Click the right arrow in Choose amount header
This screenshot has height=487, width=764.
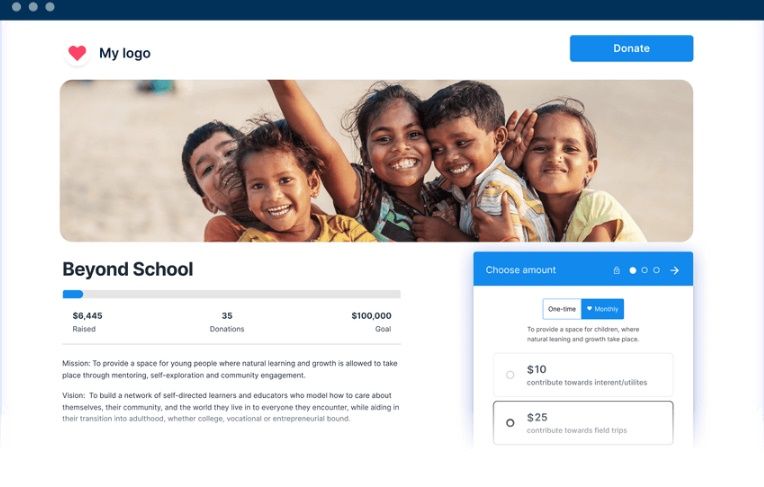(674, 270)
